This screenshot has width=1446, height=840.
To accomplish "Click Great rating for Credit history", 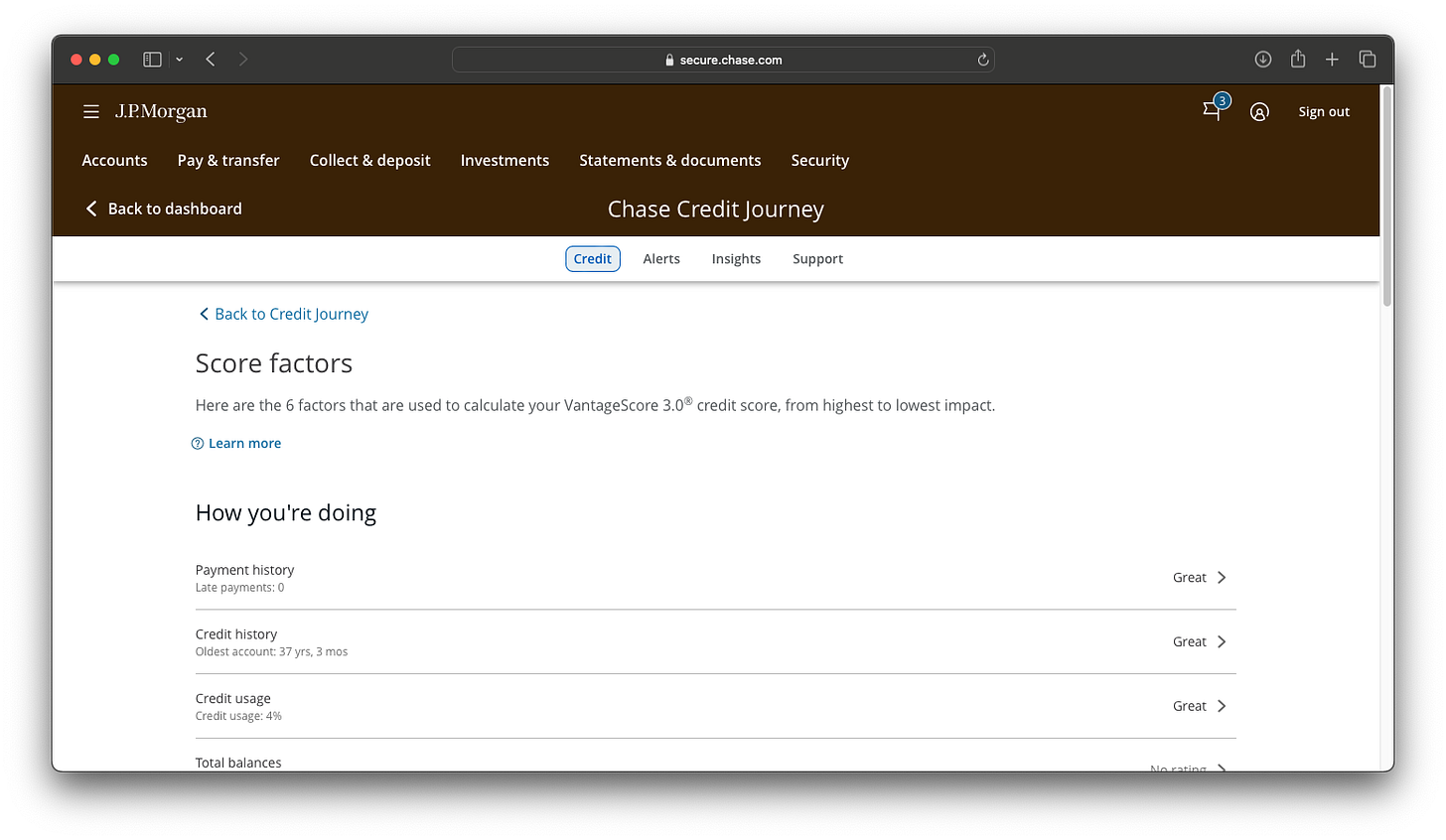I will 1189,642.
